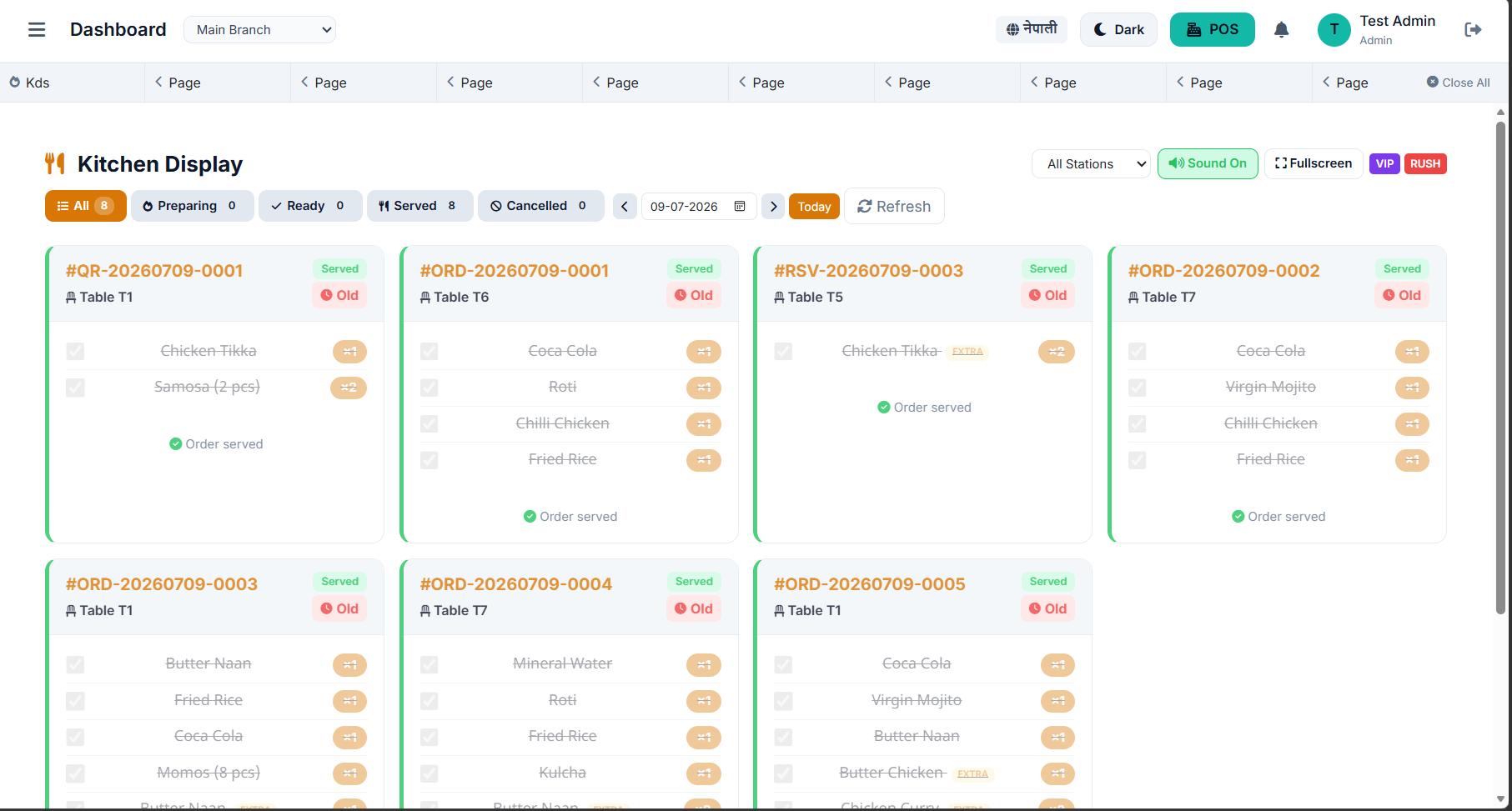Viewport: 1512px width, 811px height.
Task: Click Served badge on #ORD-20260709-0002
Action: pyautogui.click(x=1402, y=268)
